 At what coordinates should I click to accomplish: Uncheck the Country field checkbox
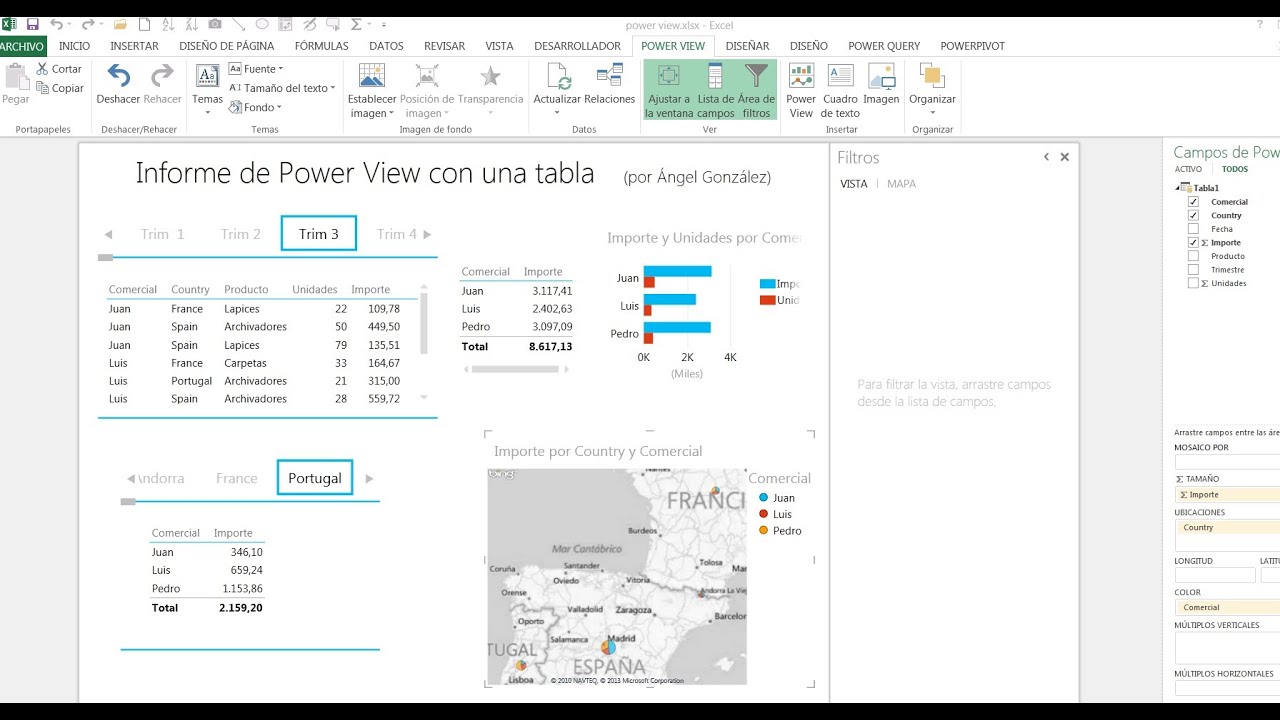click(x=1193, y=215)
